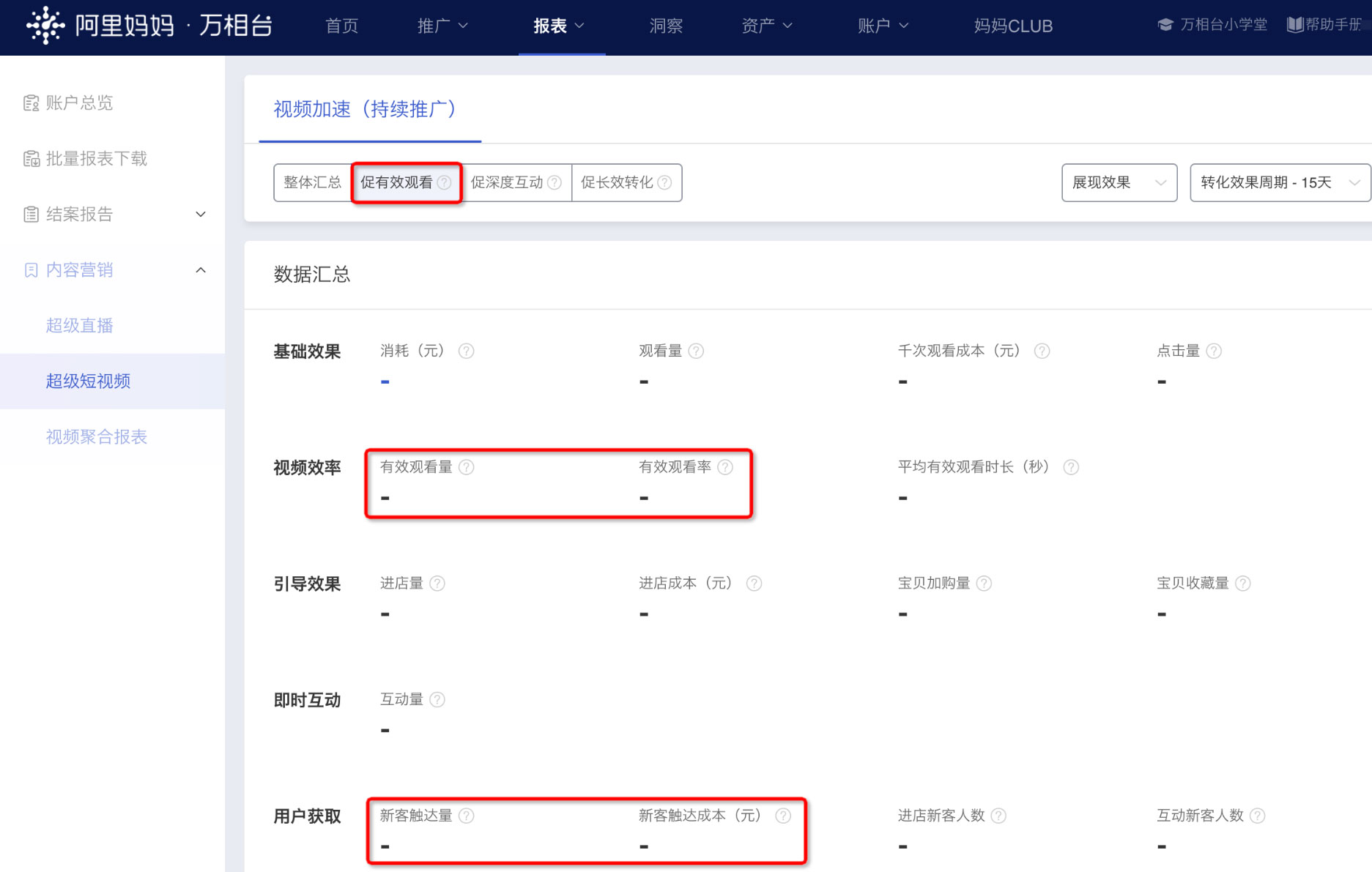1372x872 pixels.
Task: Open 妈妈CLUB in top navigation
Action: point(1013,26)
